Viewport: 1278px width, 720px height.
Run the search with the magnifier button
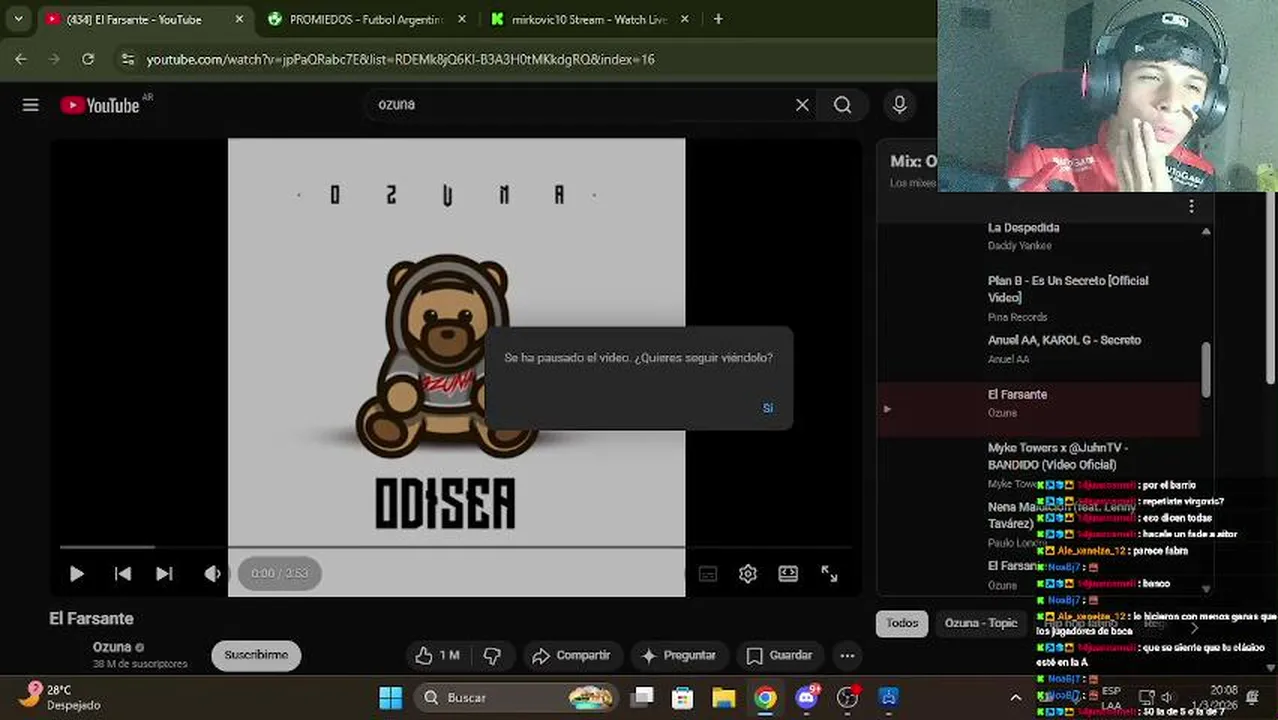pyautogui.click(x=843, y=105)
